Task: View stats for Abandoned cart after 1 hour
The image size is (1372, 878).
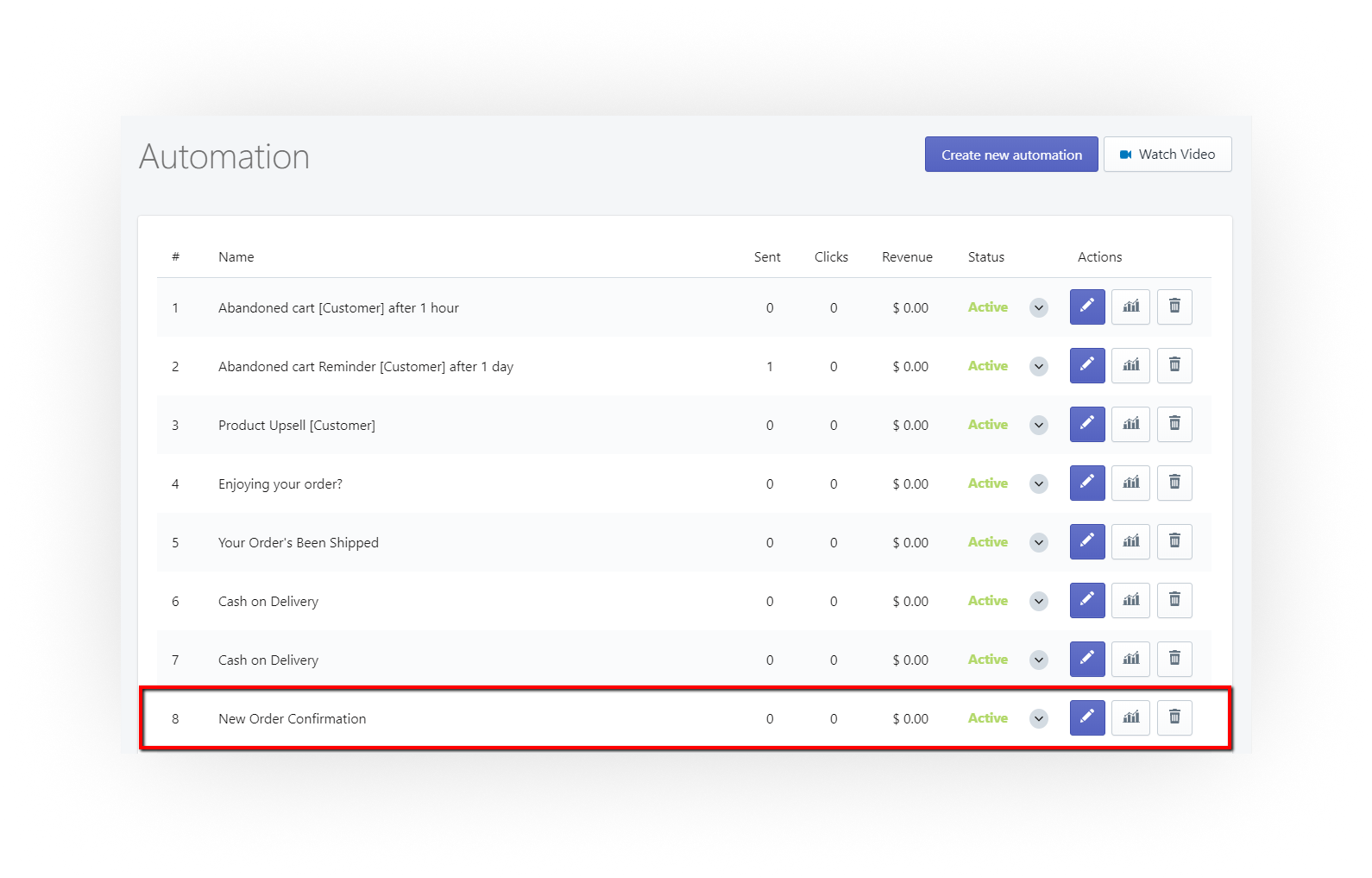Action: point(1130,306)
